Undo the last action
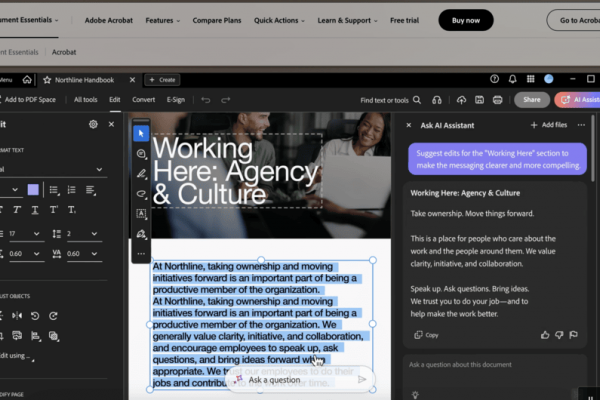 pyautogui.click(x=206, y=100)
